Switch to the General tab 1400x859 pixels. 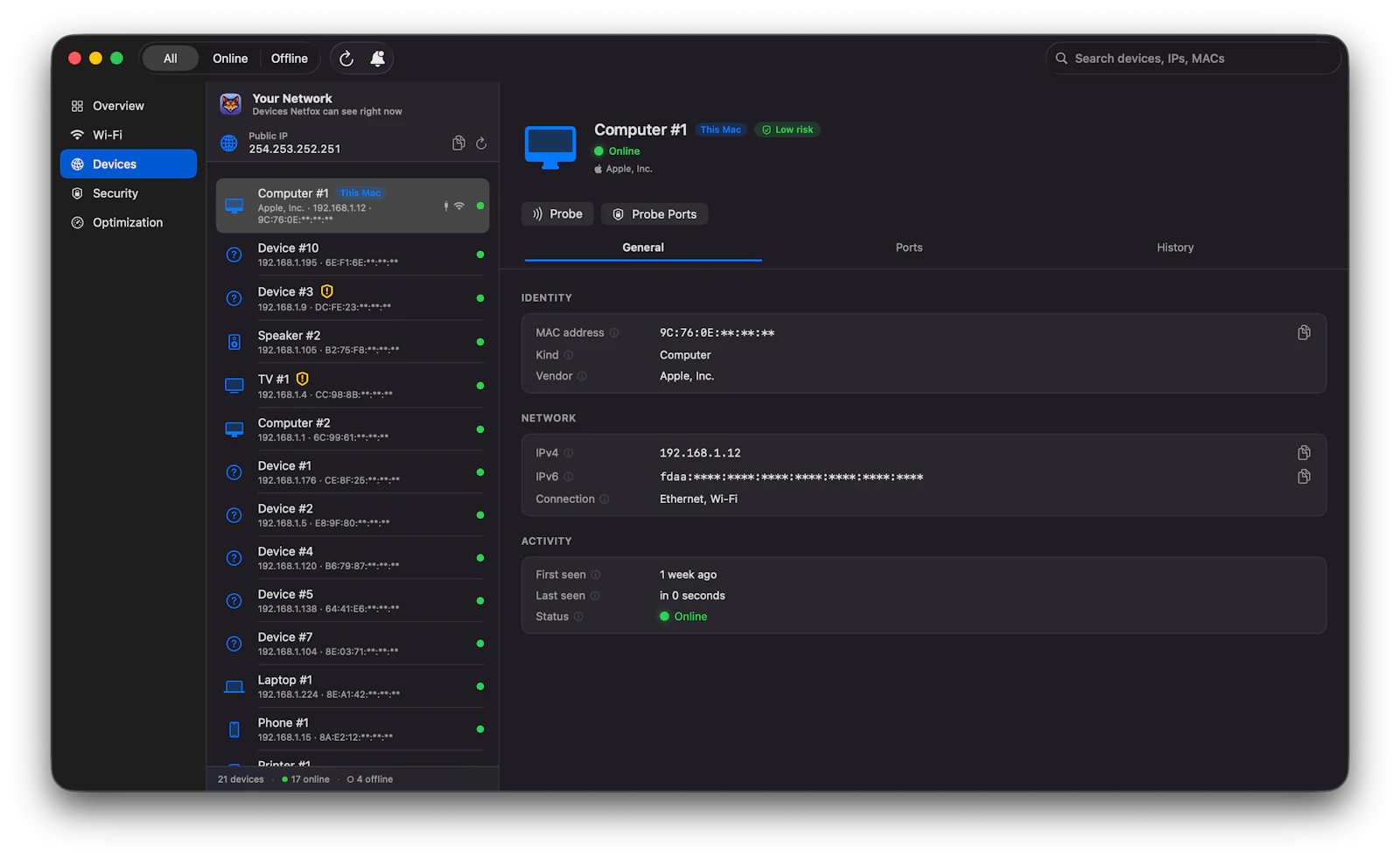[643, 248]
